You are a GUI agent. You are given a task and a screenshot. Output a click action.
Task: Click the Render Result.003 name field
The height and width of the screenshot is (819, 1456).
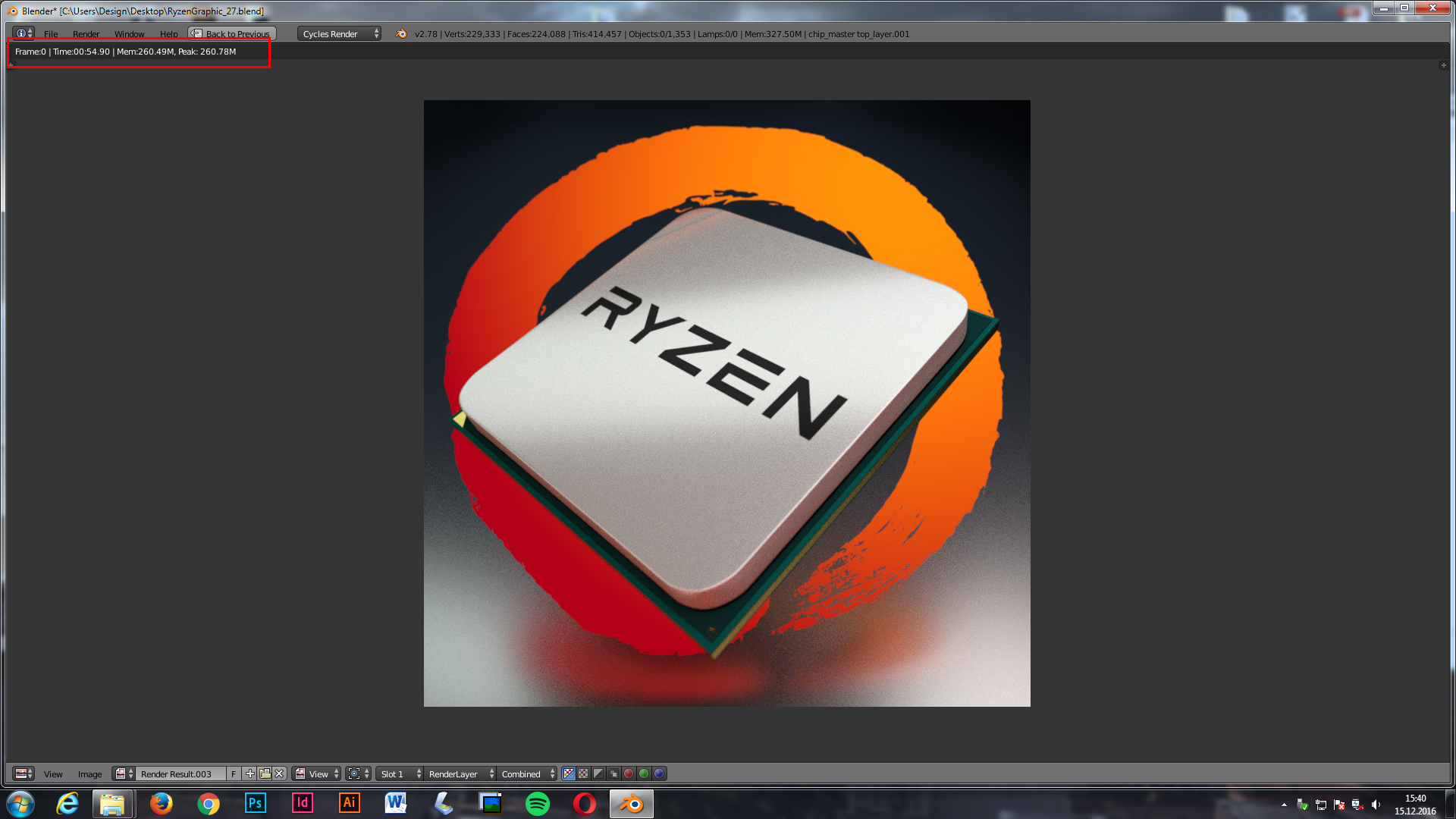click(180, 774)
